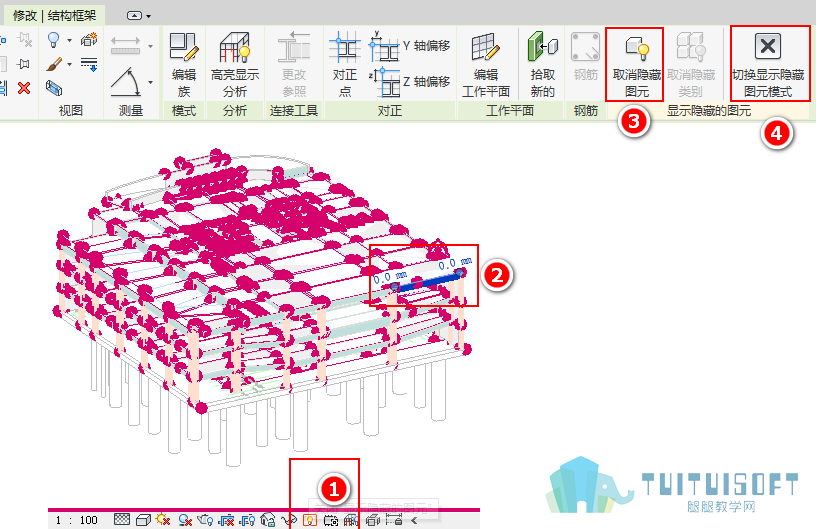Toggle the Reveal Constraints icon
This screenshot has width=819, height=529.
[x=394, y=520]
